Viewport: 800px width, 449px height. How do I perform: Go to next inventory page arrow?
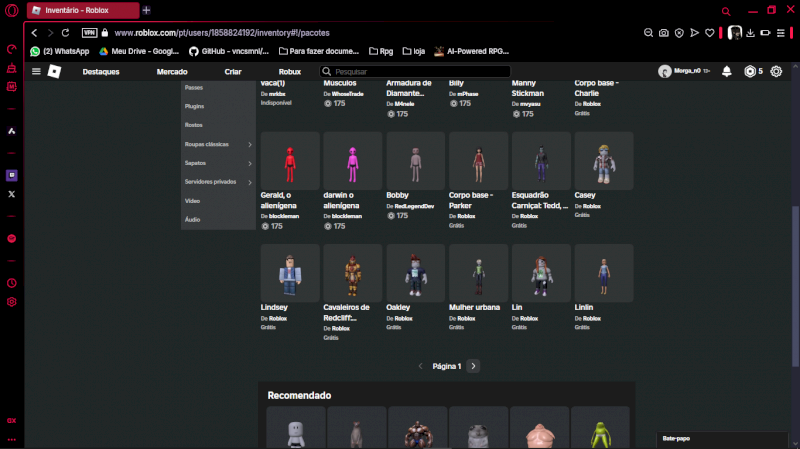click(x=474, y=366)
